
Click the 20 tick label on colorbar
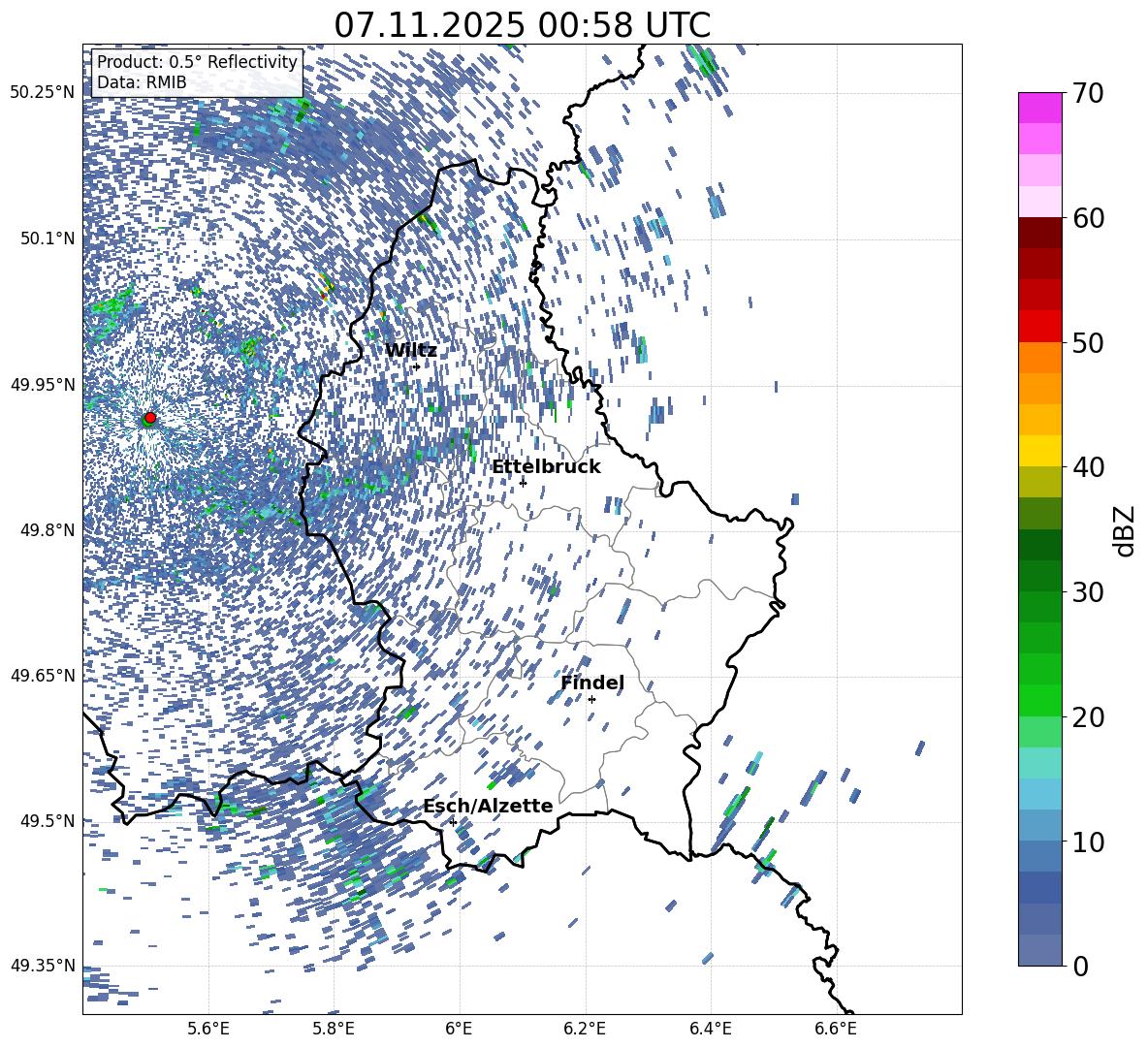[1088, 716]
